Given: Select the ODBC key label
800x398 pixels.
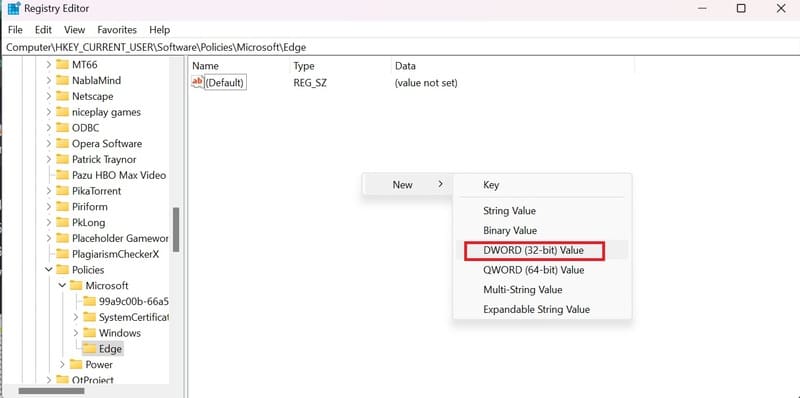Looking at the screenshot, I should [86, 128].
